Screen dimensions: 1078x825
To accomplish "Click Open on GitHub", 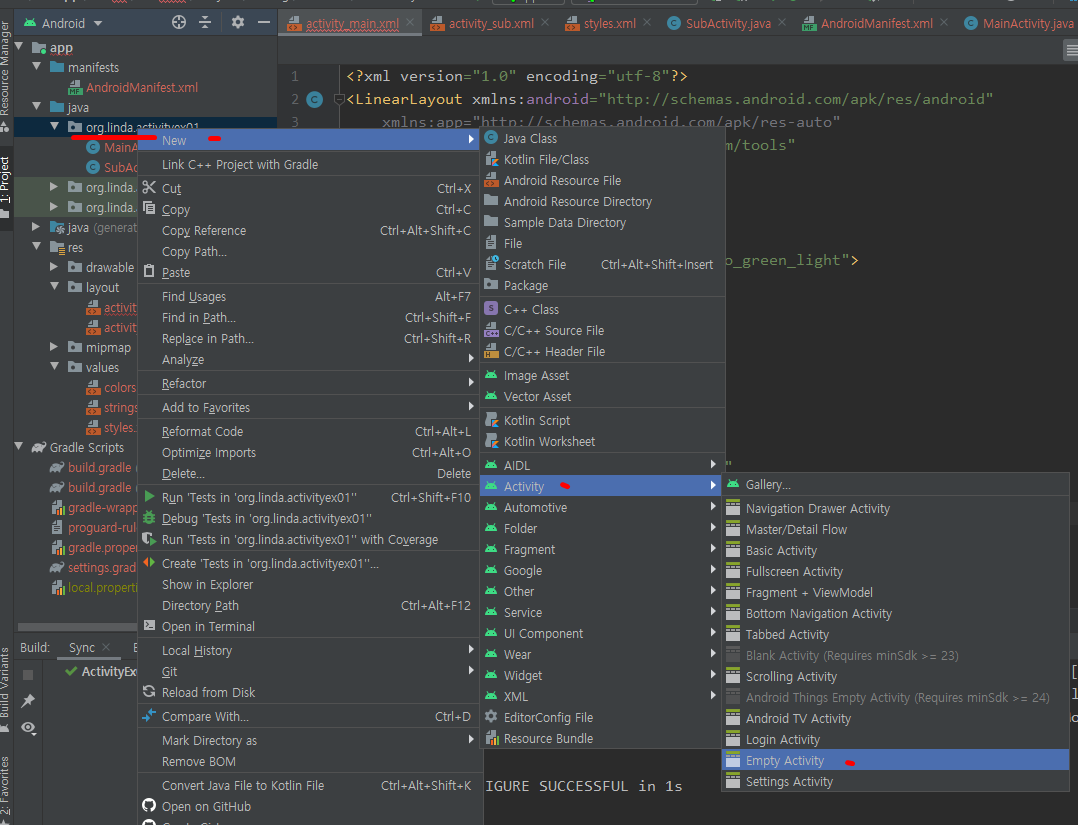I will tap(308, 806).
